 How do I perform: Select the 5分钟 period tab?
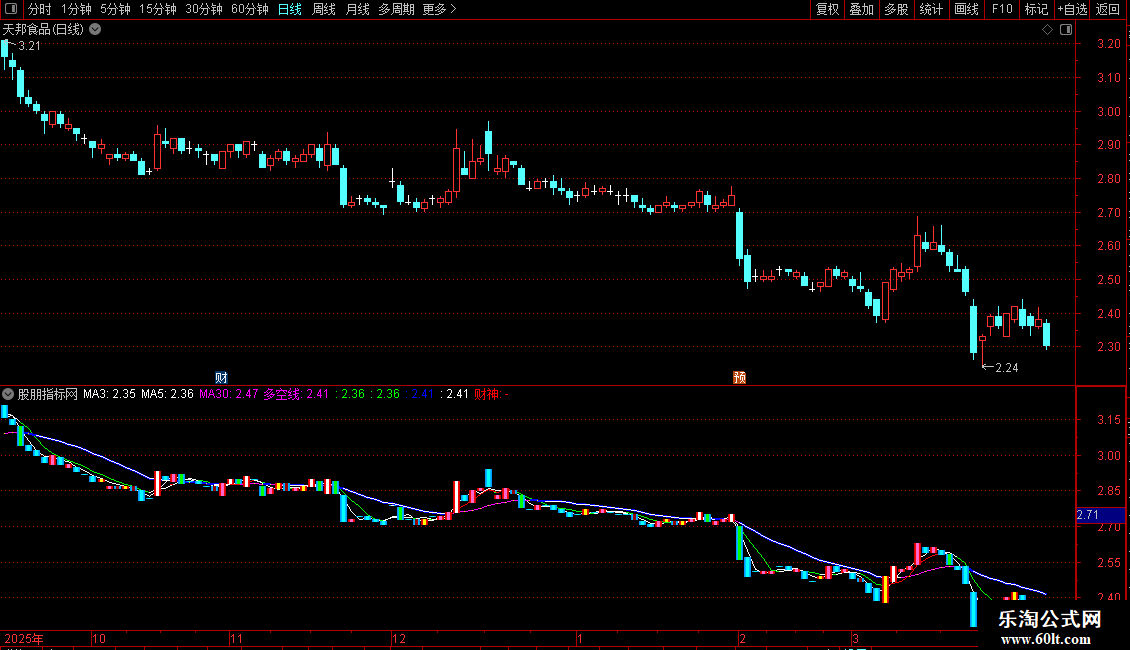115,9
